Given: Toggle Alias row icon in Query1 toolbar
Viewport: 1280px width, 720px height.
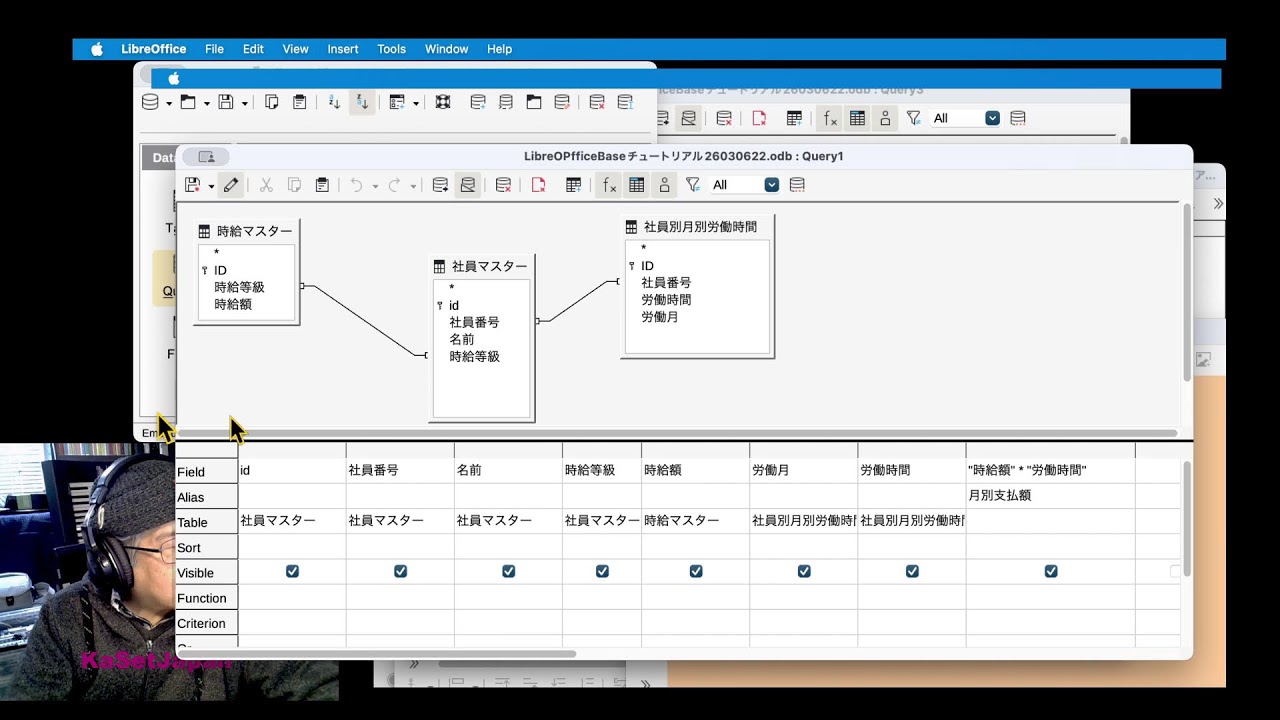Looking at the screenshot, I should coord(664,185).
